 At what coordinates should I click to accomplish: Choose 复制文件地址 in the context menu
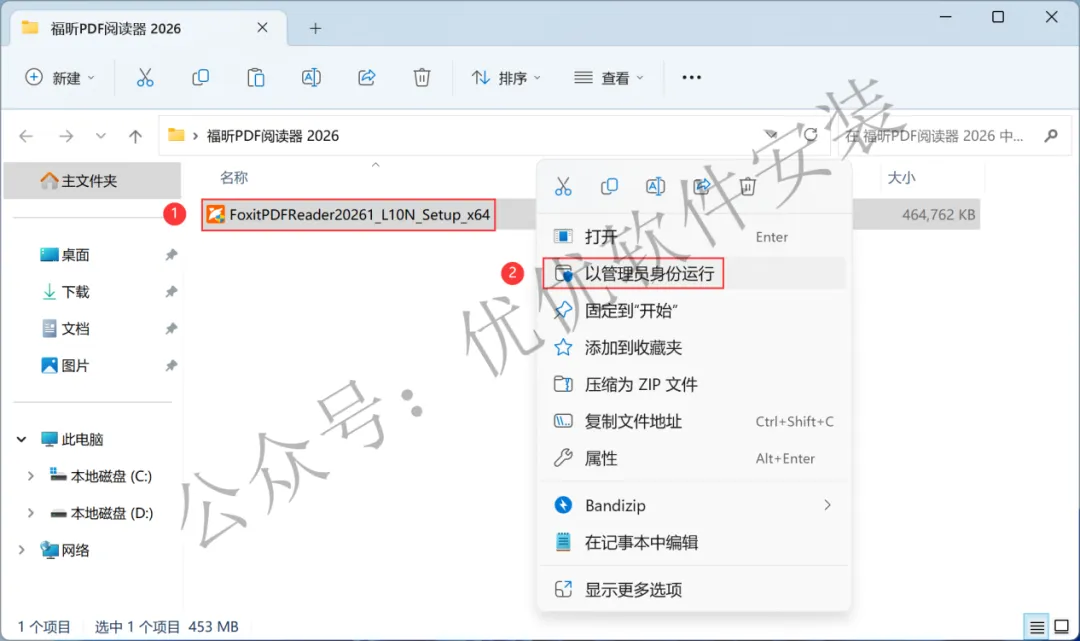click(694, 421)
